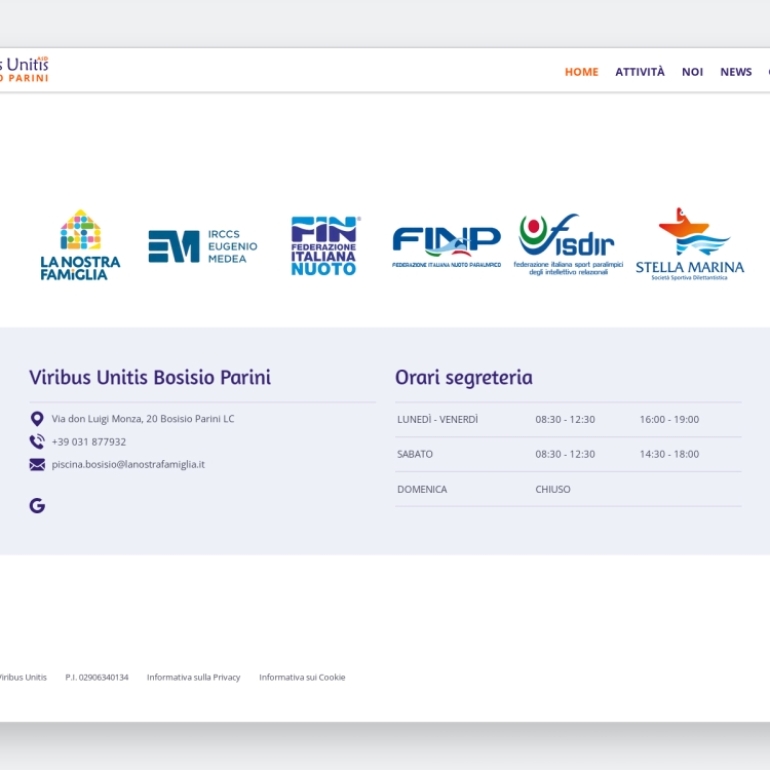The height and width of the screenshot is (770, 770).
Task: Click the CHIUSO cell
Action: click(553, 490)
